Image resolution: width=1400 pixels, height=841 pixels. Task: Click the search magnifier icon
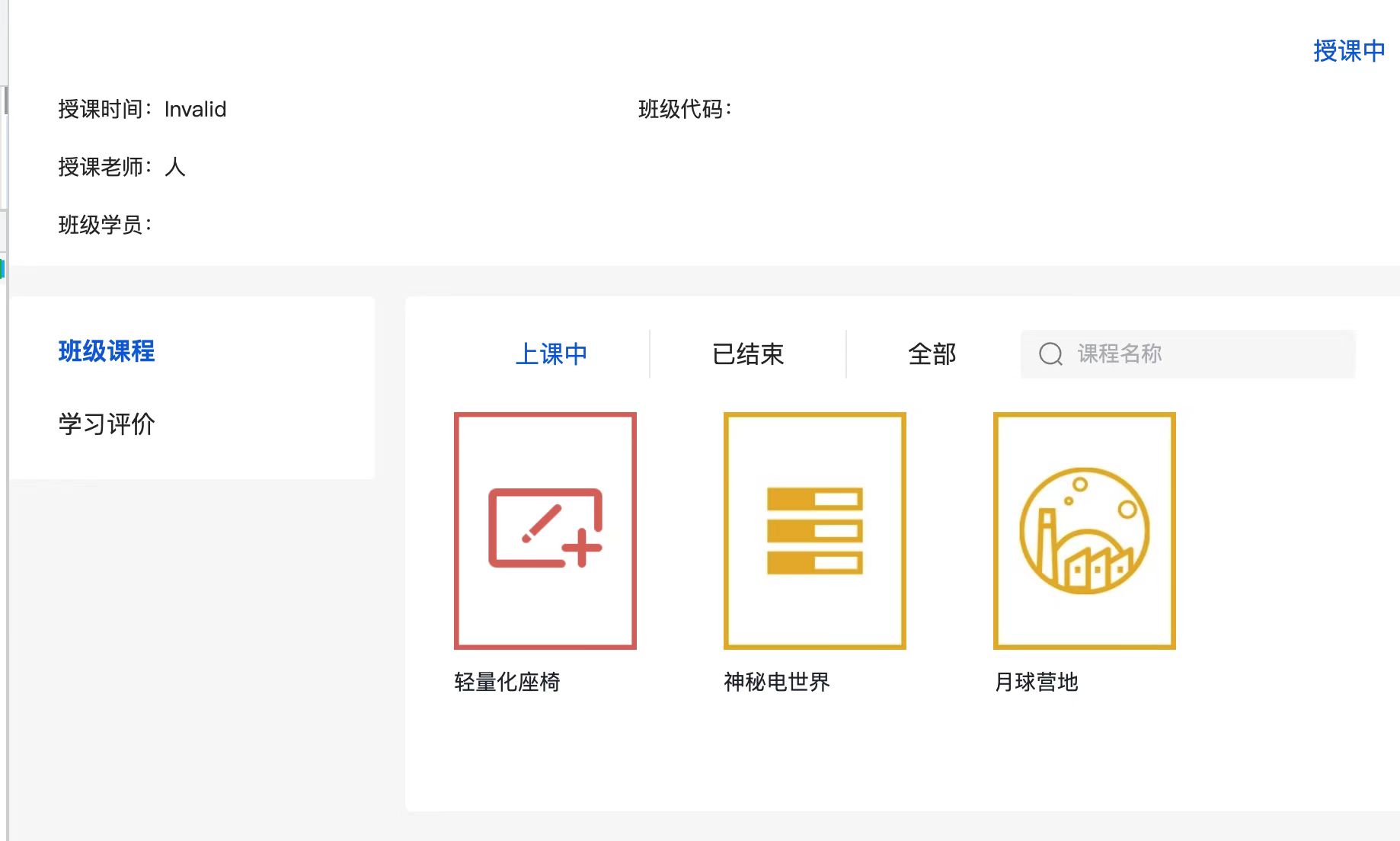tap(1050, 354)
